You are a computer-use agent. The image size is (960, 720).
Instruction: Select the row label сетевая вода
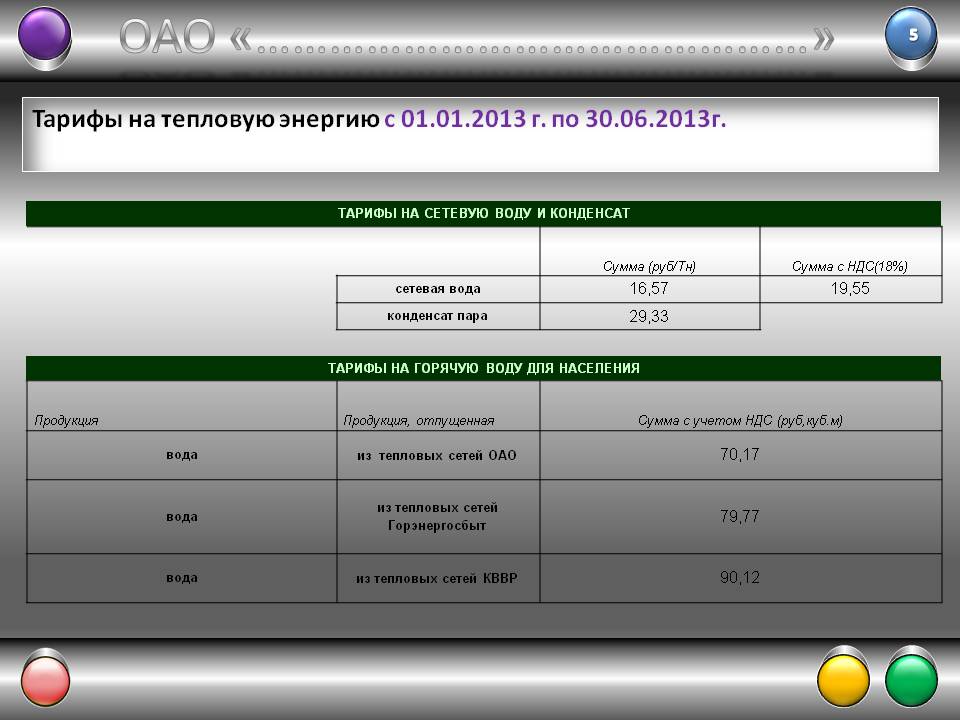tap(438, 288)
